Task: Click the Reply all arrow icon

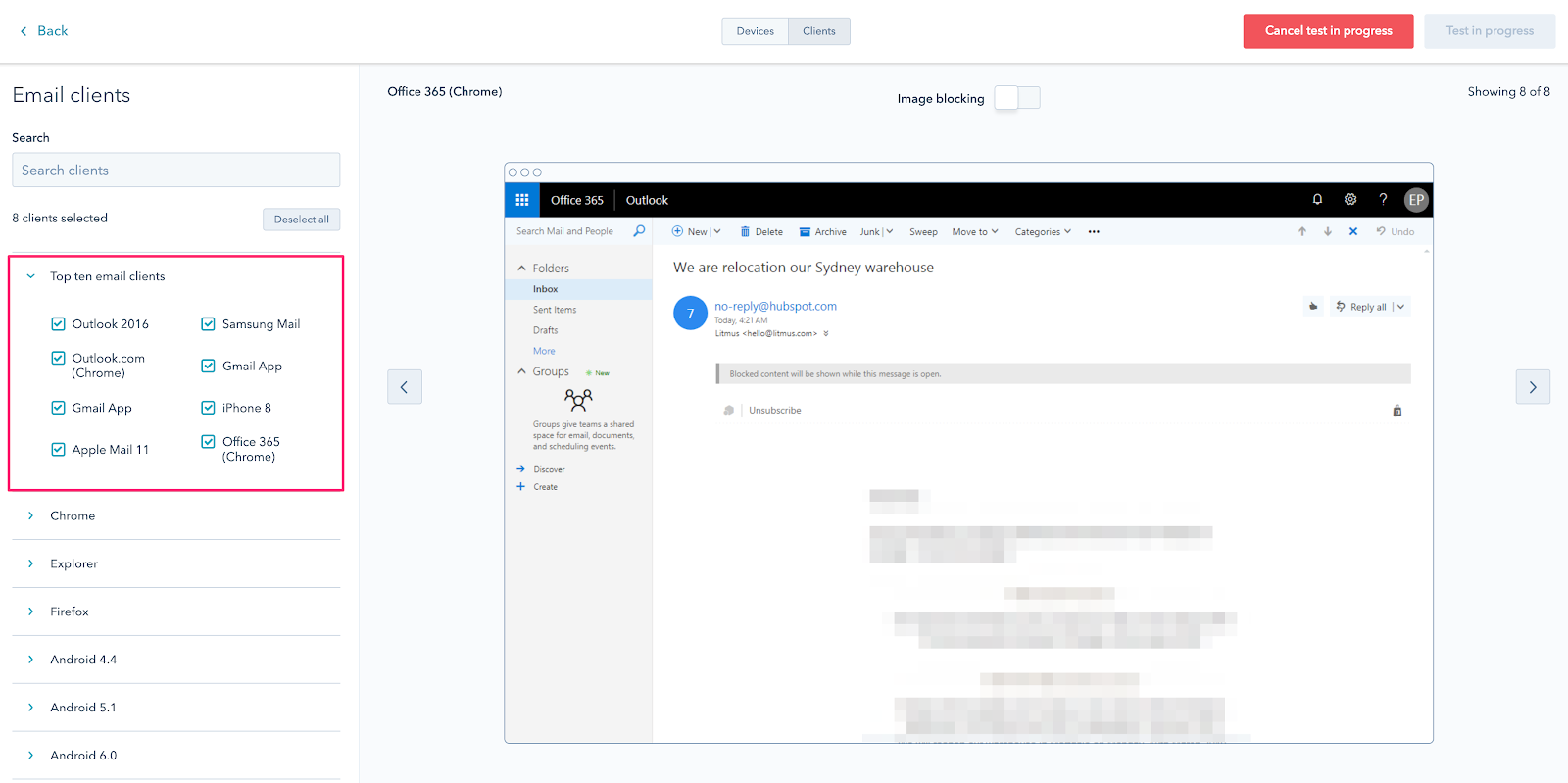Action: coord(1341,307)
